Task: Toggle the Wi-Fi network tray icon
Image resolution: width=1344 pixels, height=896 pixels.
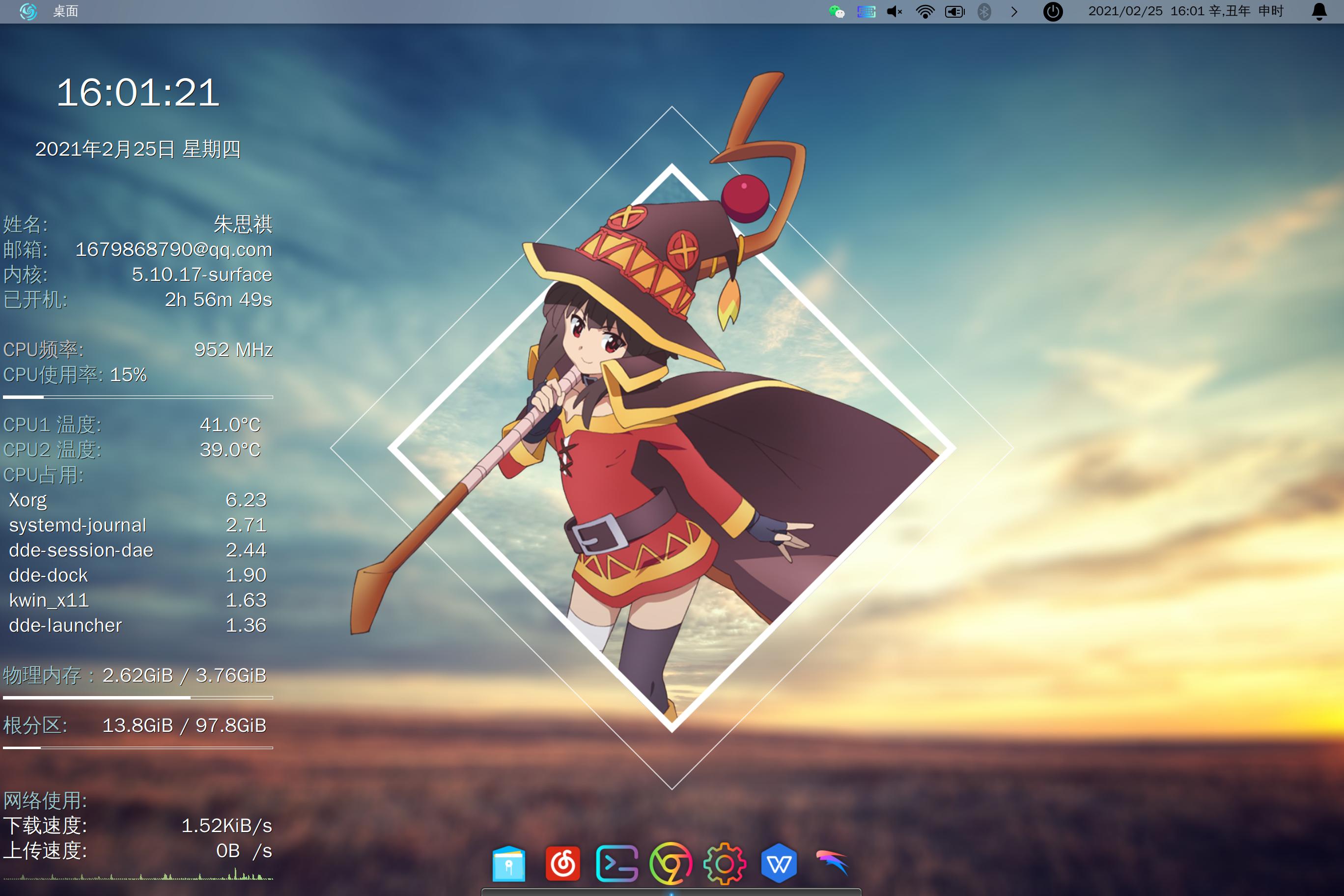Action: (924, 11)
